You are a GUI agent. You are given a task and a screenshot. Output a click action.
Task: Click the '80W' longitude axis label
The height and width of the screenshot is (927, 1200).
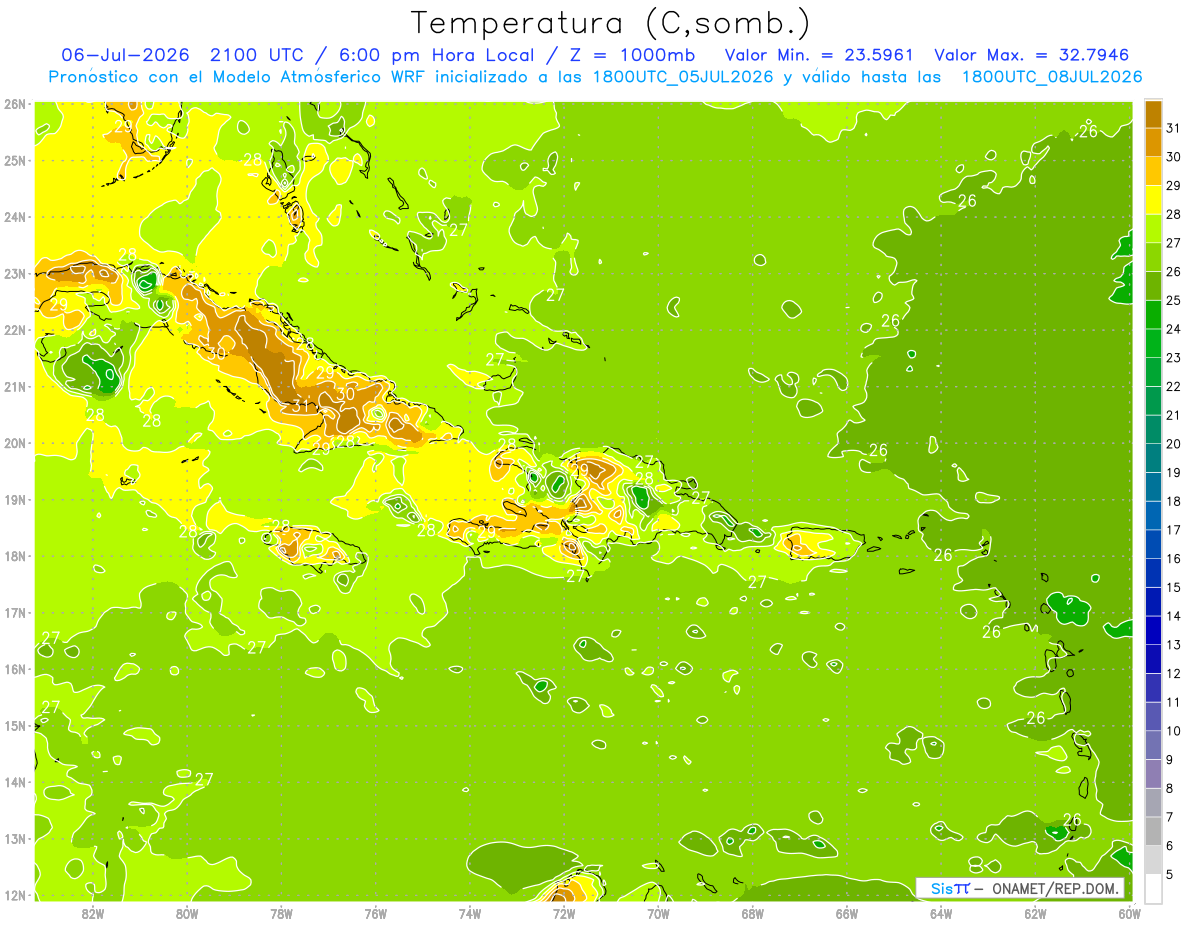187,913
